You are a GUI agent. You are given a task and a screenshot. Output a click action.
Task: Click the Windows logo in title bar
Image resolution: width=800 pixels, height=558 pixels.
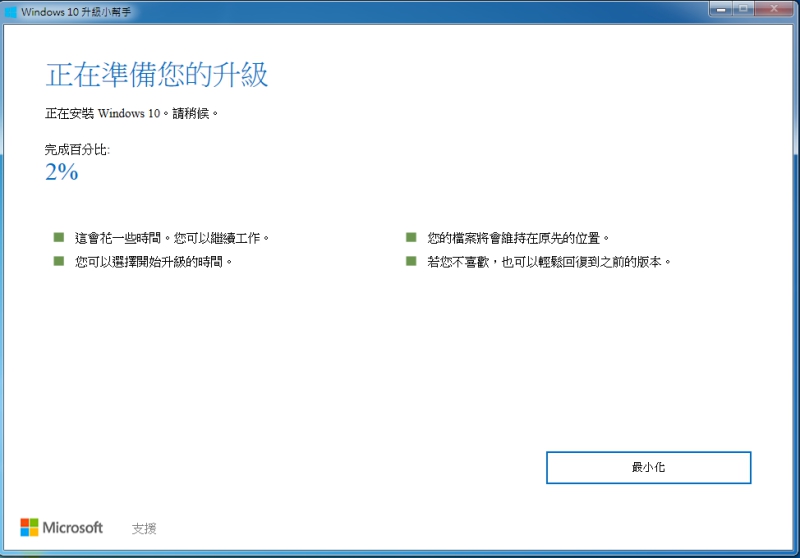10,11
